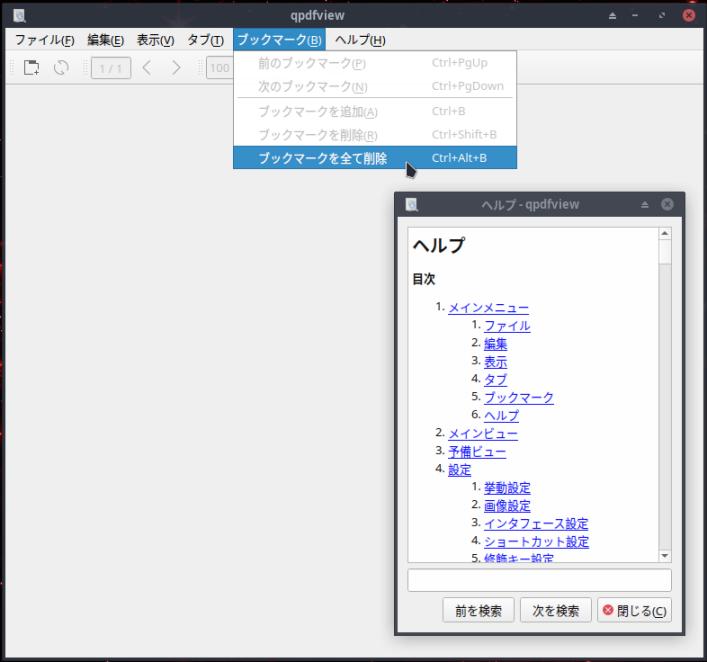Click help scrollbar down arrow
Screen dimensions: 707x662
pyautogui.click(x=665, y=556)
